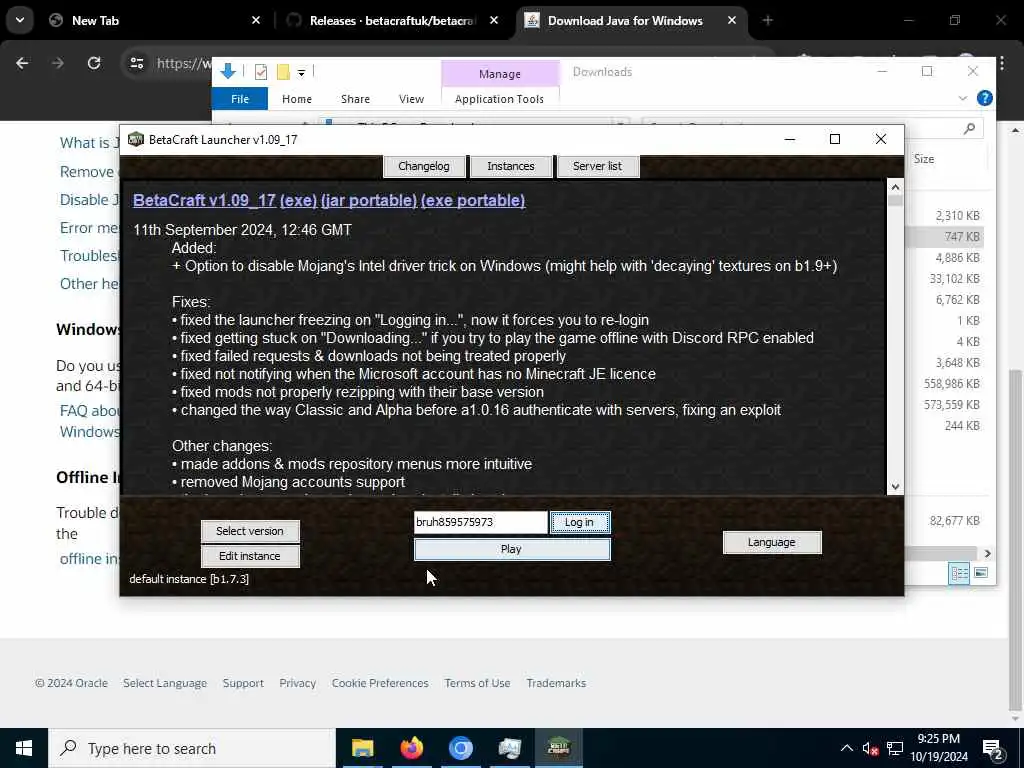Open the File menu in Explorer

(x=240, y=99)
